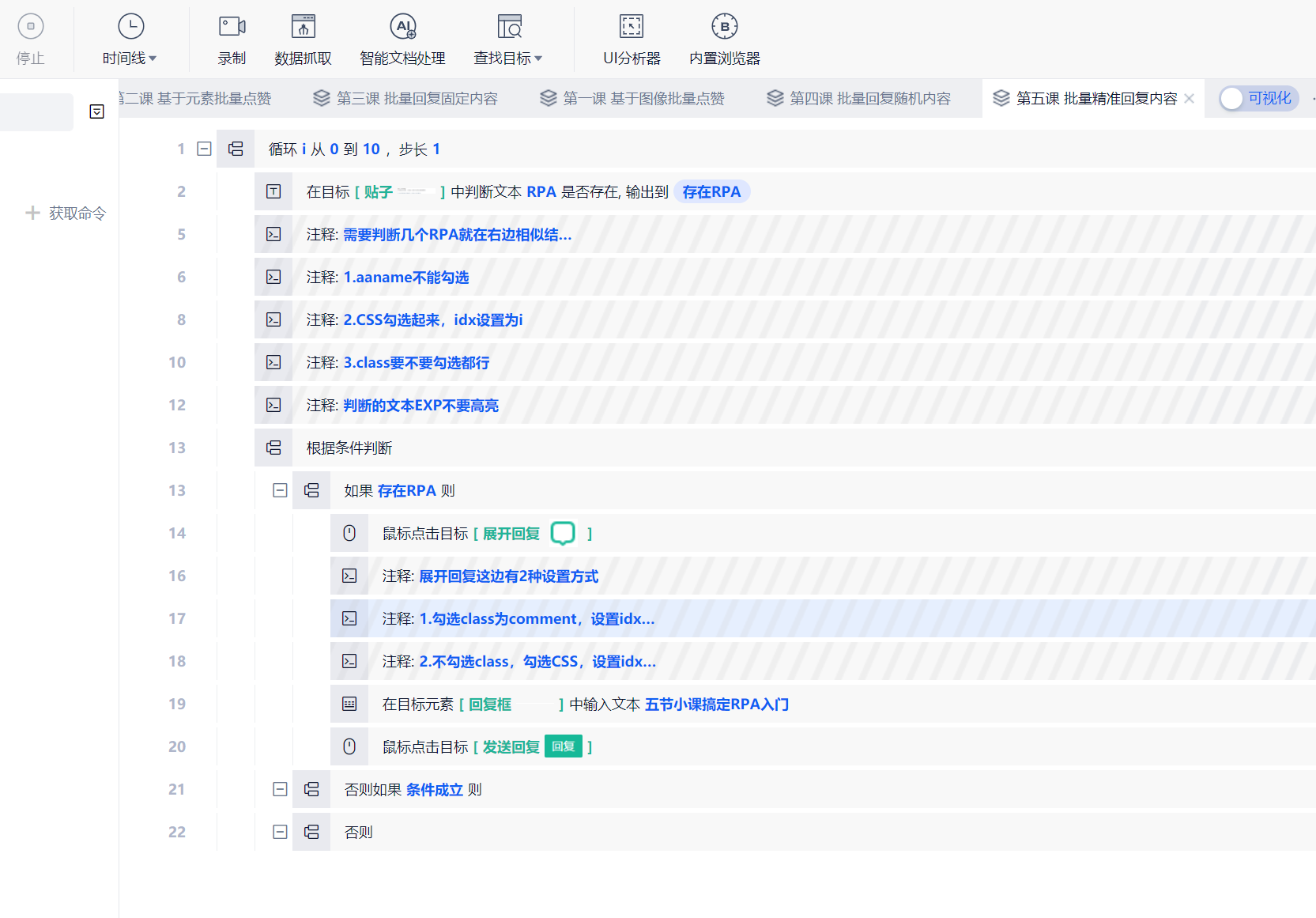
Task: Select comment text 需要判断几个RPA就在右边相似结...
Action: click(x=457, y=234)
